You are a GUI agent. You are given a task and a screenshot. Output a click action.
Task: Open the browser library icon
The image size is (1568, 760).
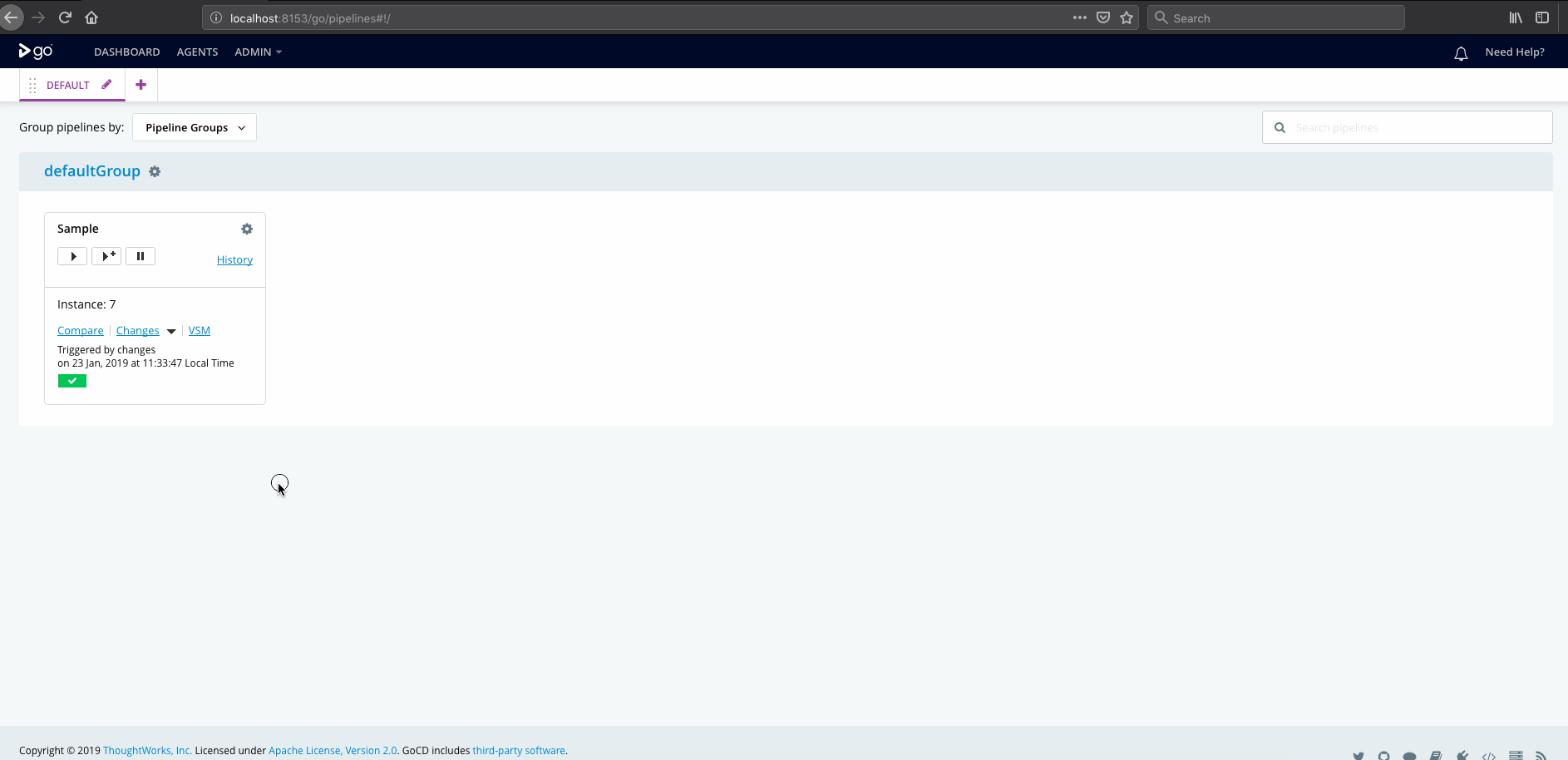point(1516,17)
